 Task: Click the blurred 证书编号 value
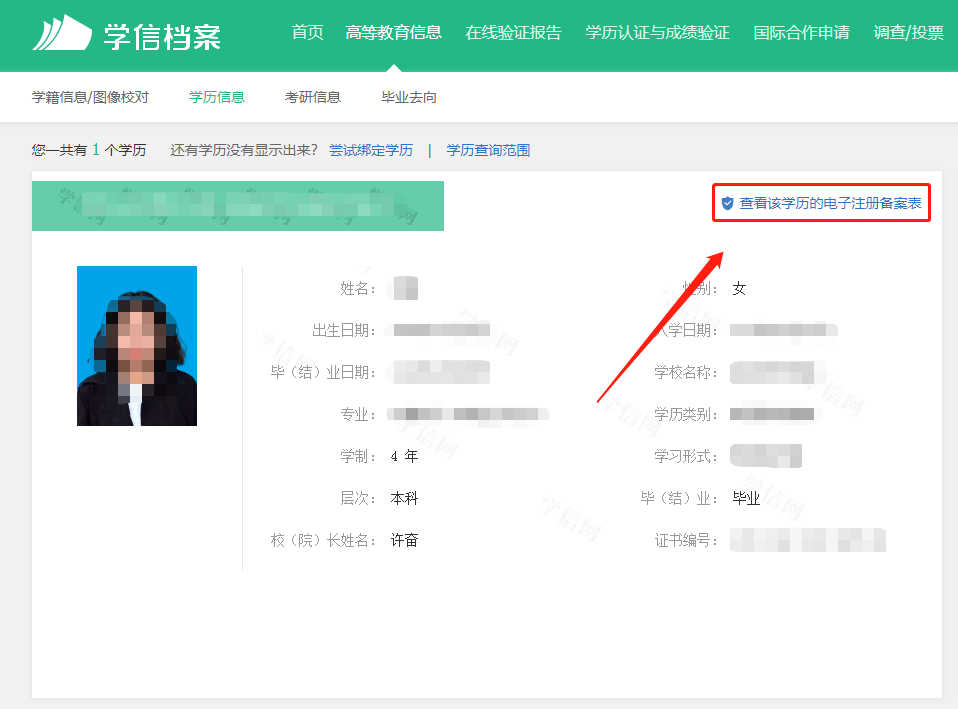[807, 540]
